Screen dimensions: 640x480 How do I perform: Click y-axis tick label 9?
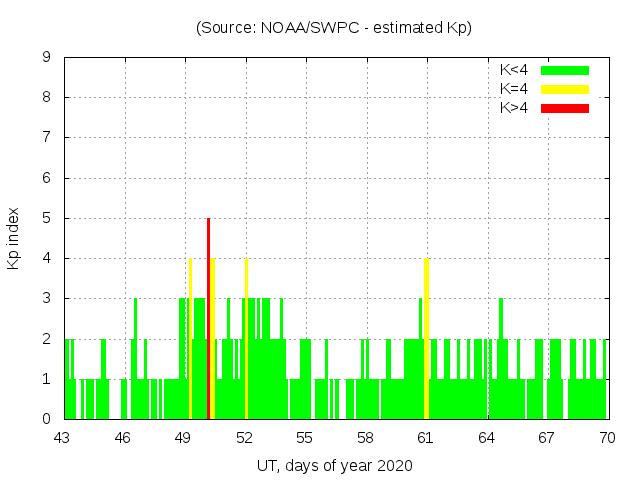(46, 58)
